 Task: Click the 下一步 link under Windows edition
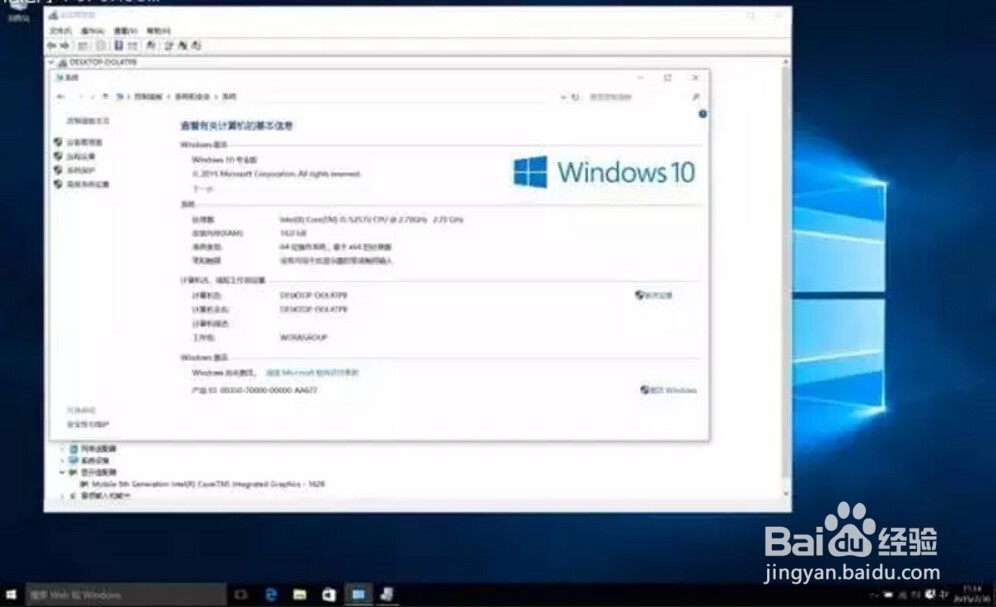(203, 189)
